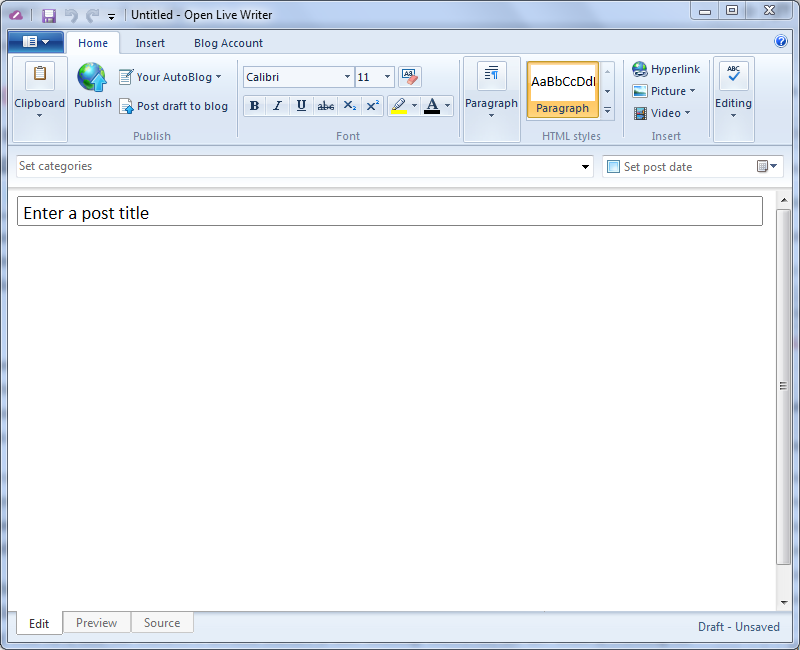
Task: Click the Redo arrow icon
Action: (x=92, y=15)
